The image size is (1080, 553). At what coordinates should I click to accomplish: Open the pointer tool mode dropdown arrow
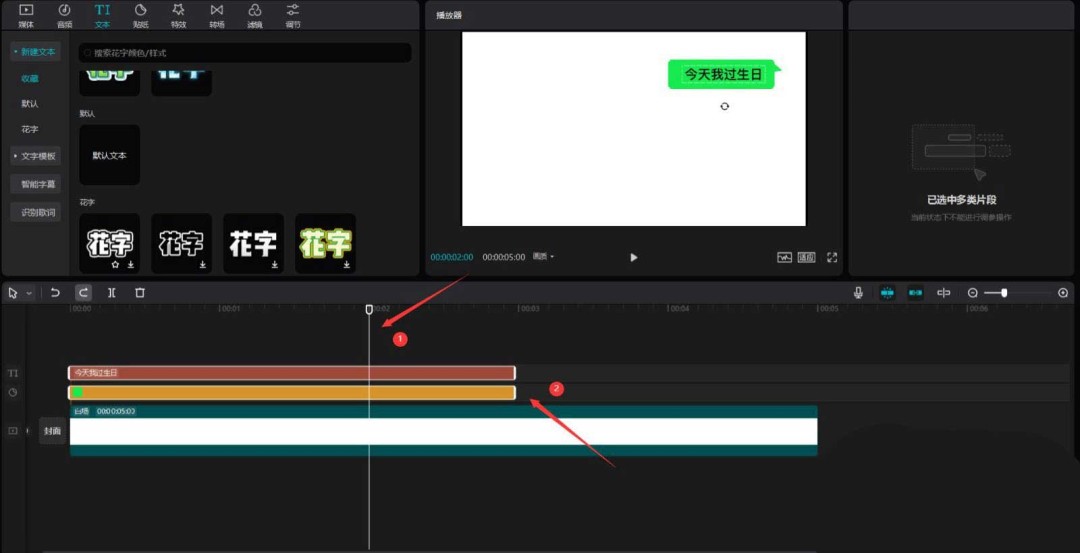29,293
